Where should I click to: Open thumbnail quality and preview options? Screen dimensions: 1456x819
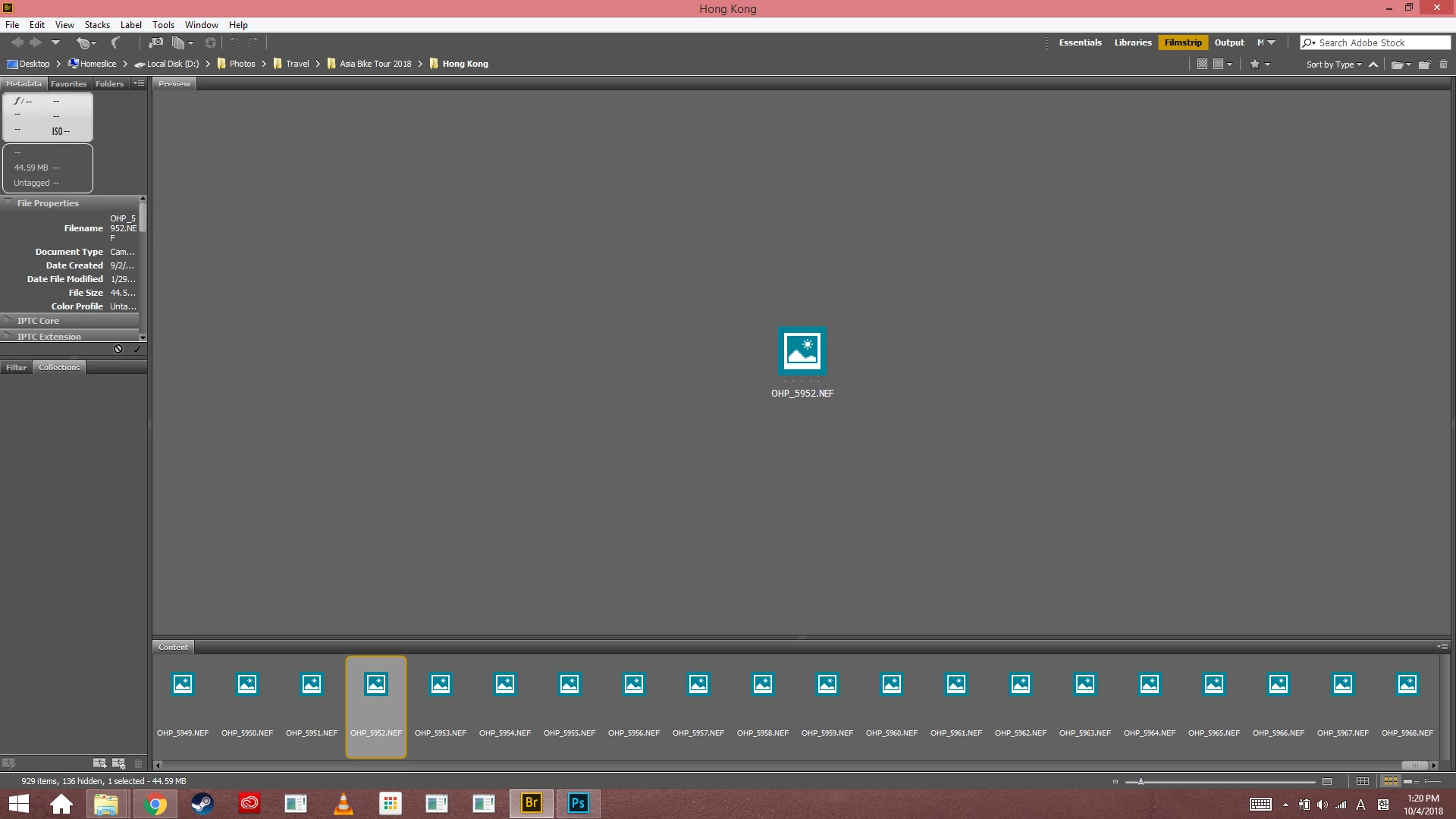point(1222,64)
